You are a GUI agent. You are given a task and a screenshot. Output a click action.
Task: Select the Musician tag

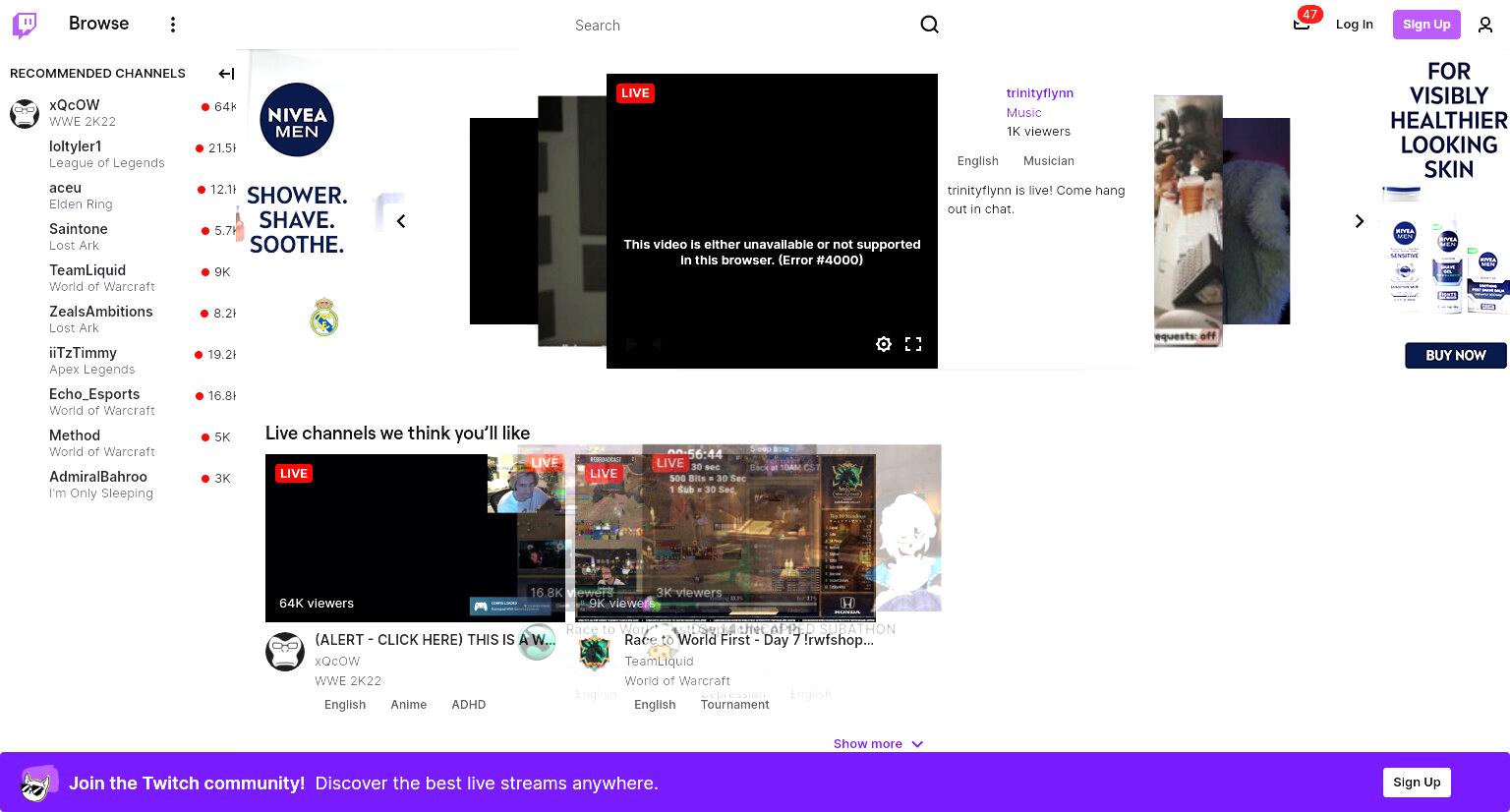point(1048,161)
